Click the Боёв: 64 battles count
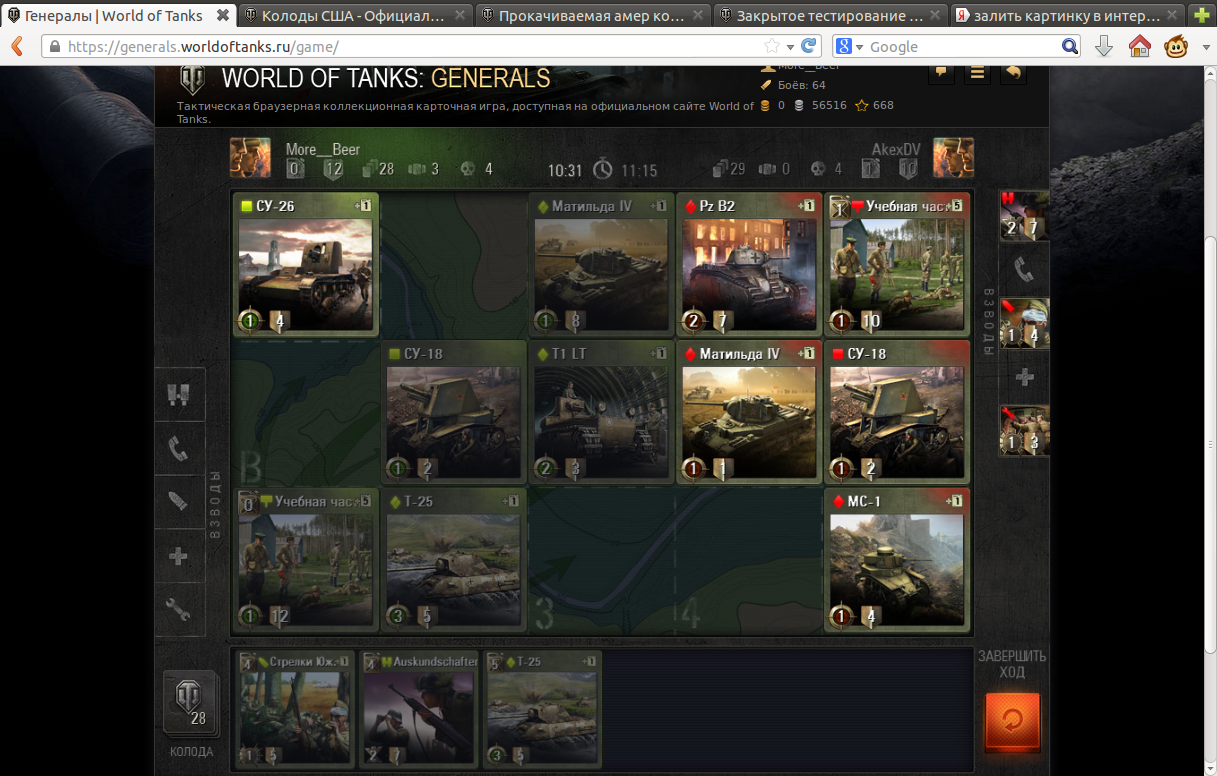This screenshot has height=776, width=1217. (802, 85)
